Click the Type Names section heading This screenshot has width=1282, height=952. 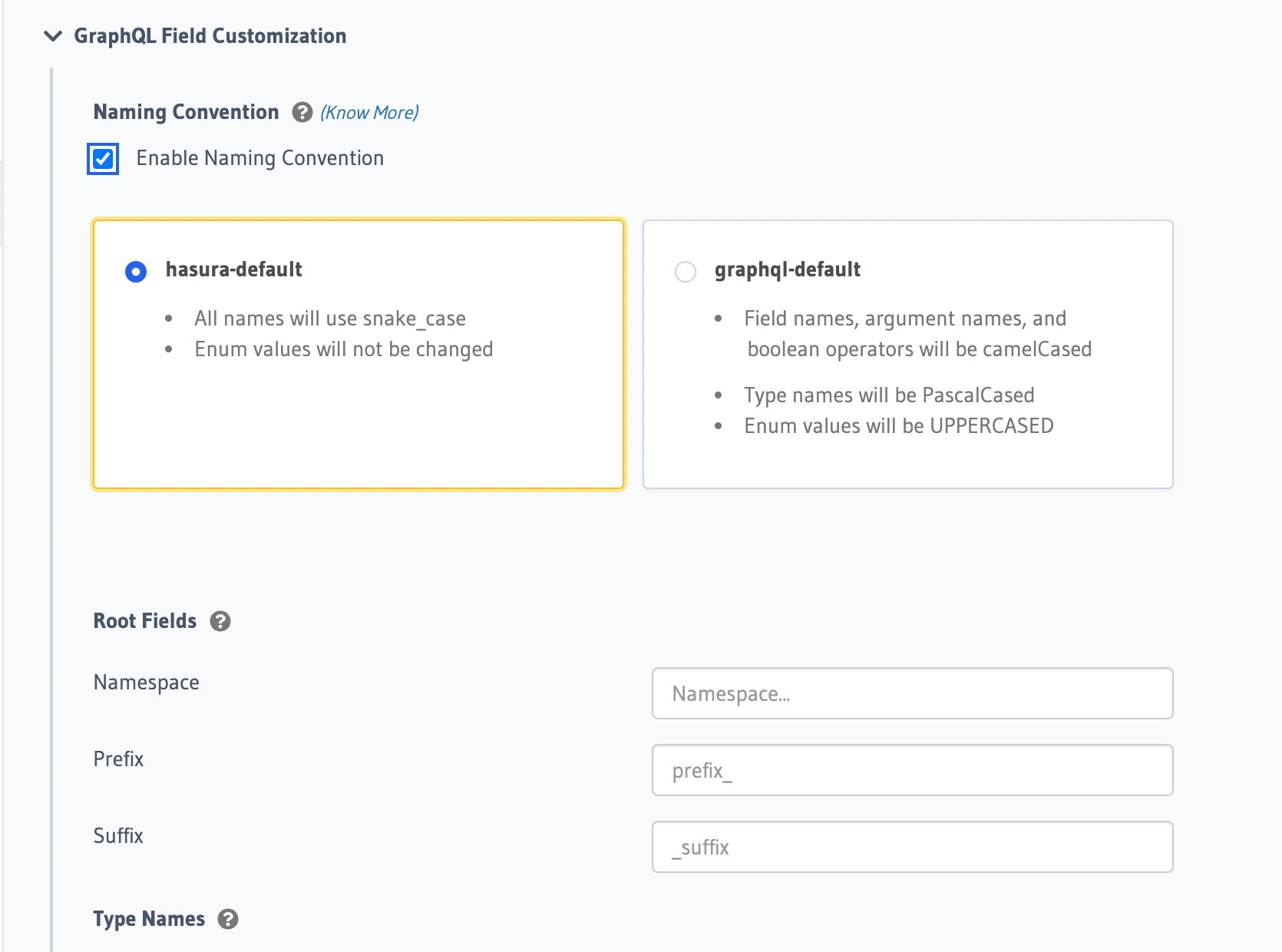point(149,919)
